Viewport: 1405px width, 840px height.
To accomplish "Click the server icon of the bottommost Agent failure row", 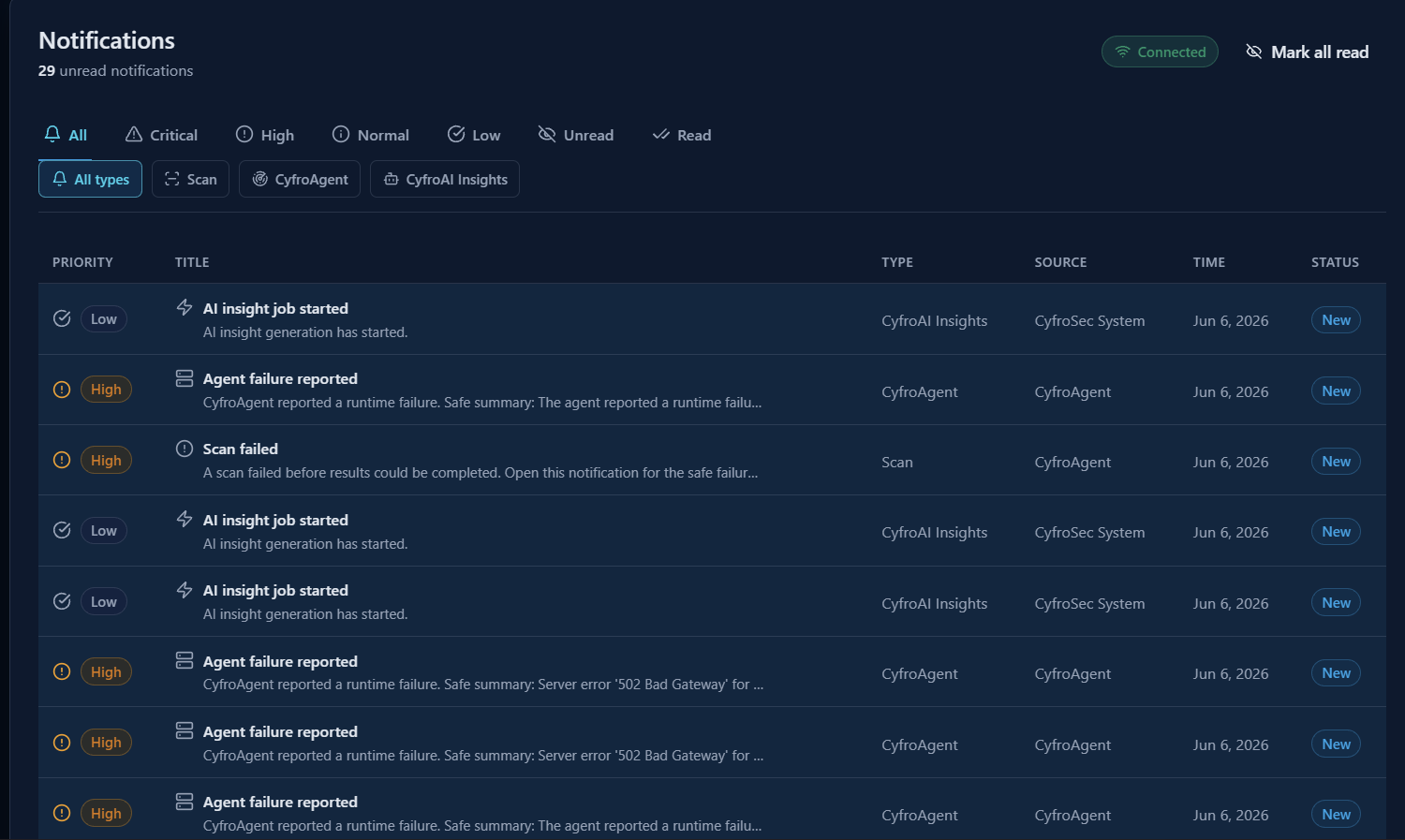I will [x=185, y=802].
